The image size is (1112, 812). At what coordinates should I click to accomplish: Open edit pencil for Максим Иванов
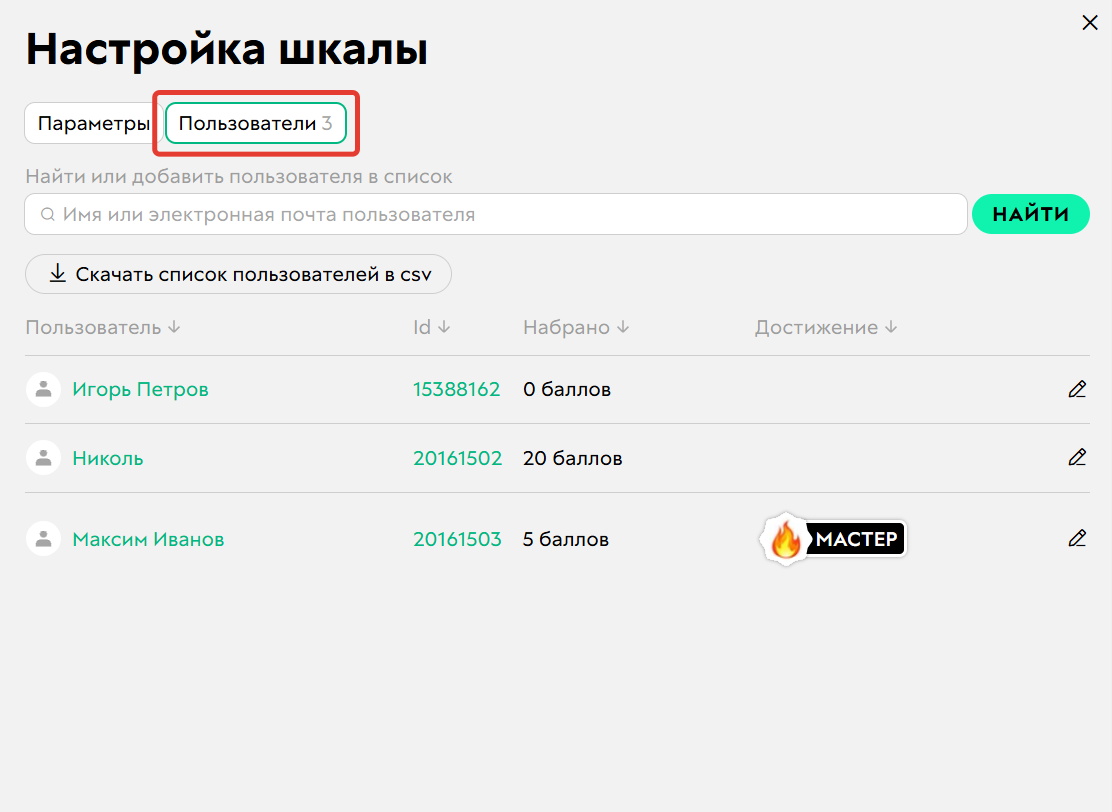(1077, 538)
